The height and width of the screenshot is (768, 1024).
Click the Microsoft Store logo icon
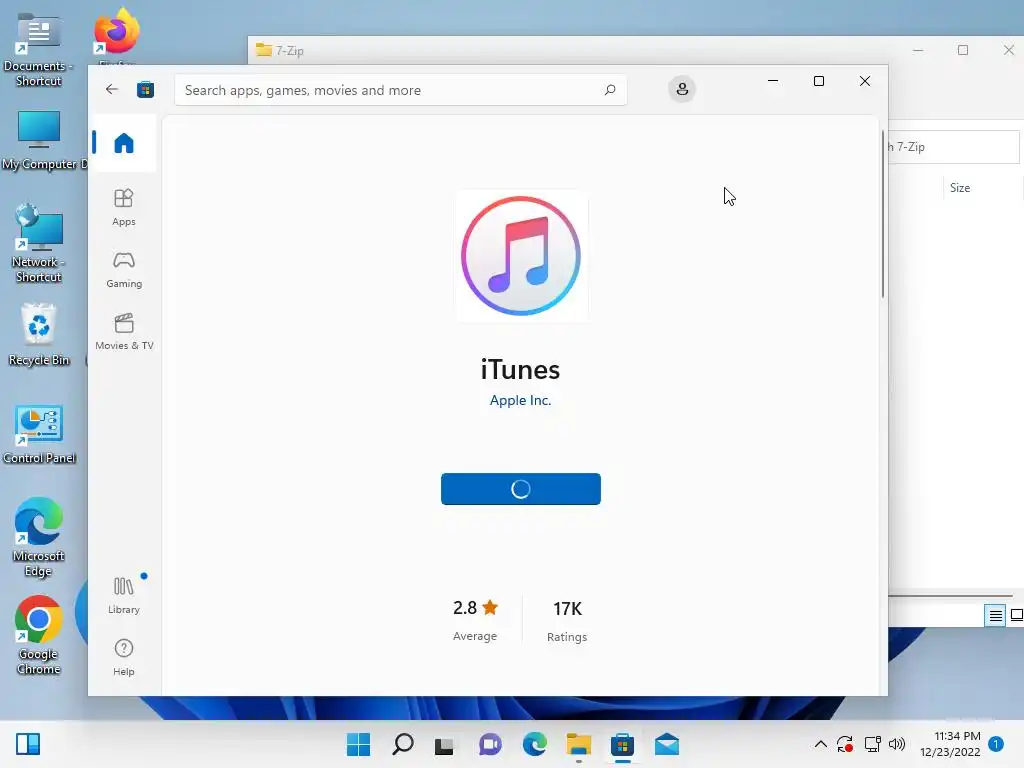(145, 89)
